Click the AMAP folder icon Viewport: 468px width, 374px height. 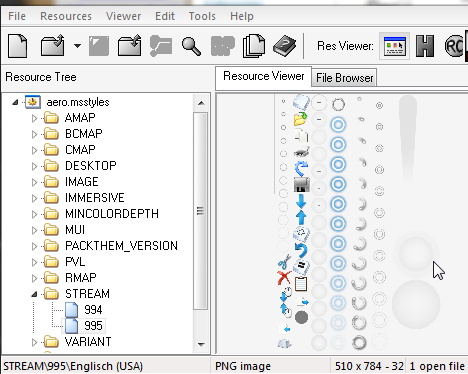pos(51,118)
